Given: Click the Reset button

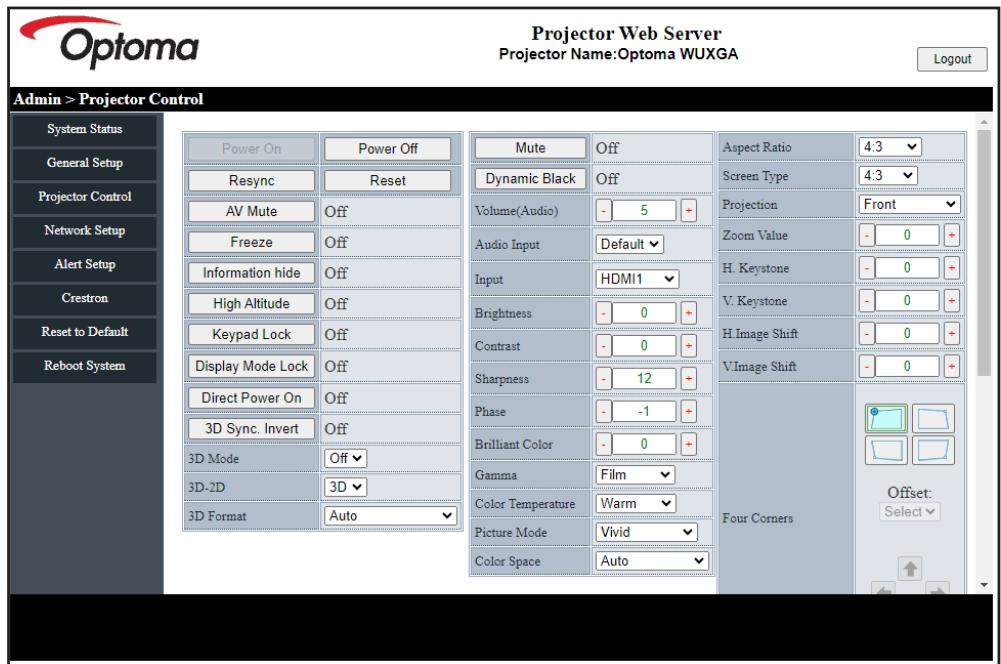Looking at the screenshot, I should click(x=388, y=181).
